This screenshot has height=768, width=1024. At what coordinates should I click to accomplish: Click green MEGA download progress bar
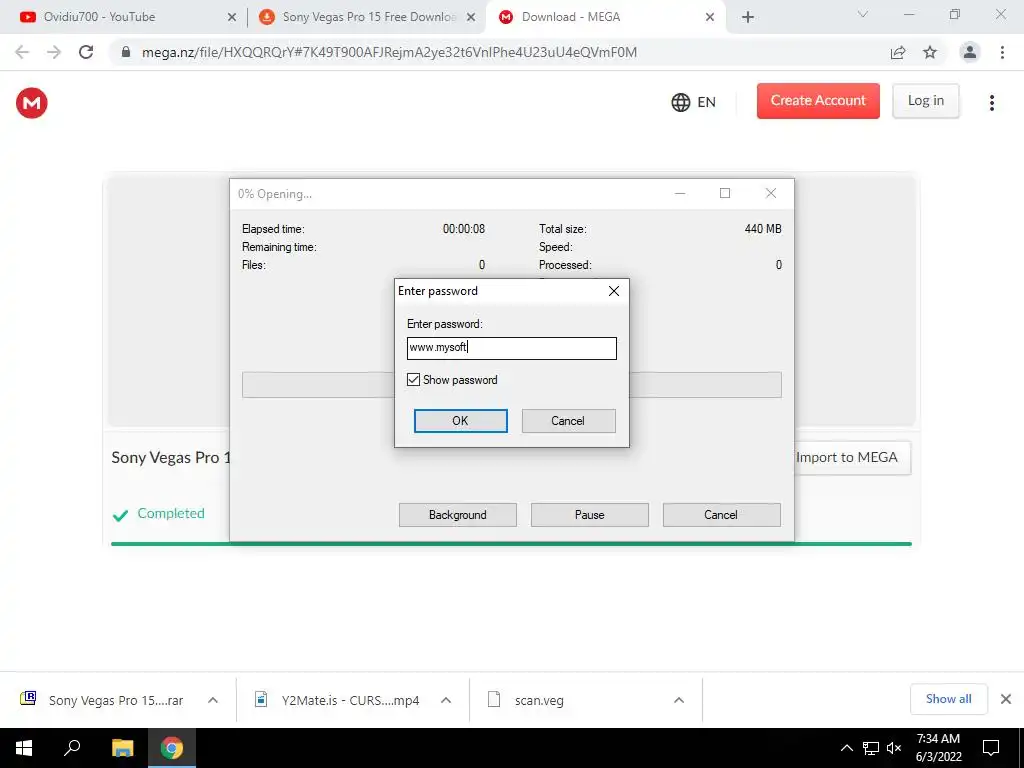point(511,543)
